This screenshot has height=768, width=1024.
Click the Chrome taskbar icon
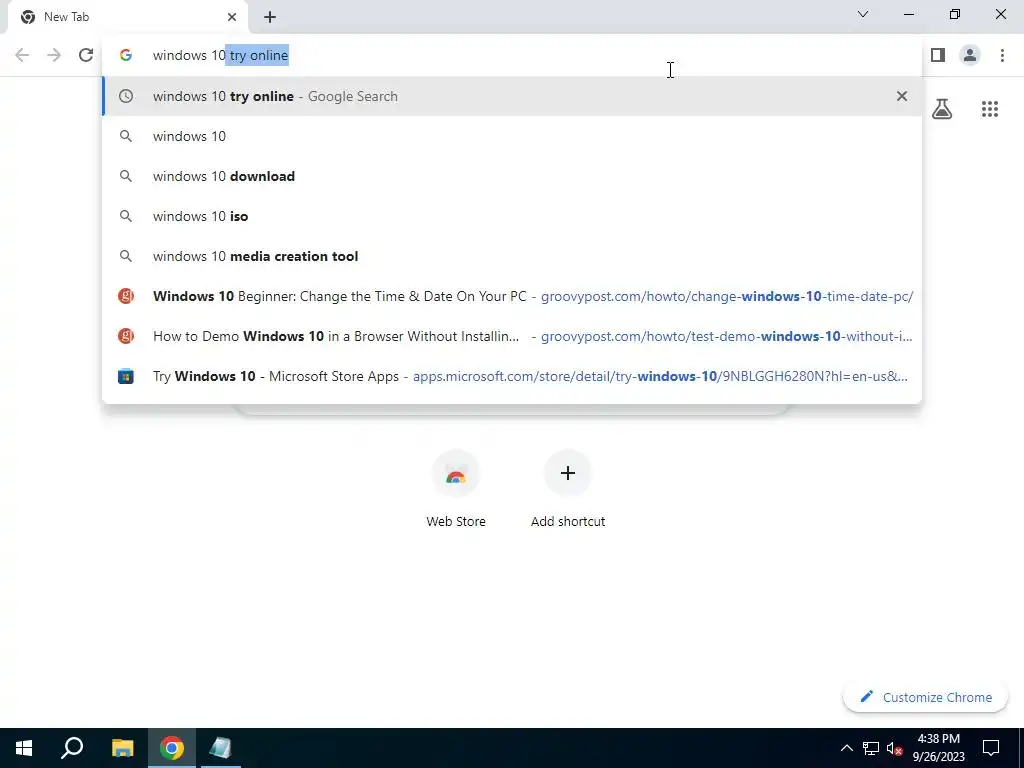[x=172, y=748]
